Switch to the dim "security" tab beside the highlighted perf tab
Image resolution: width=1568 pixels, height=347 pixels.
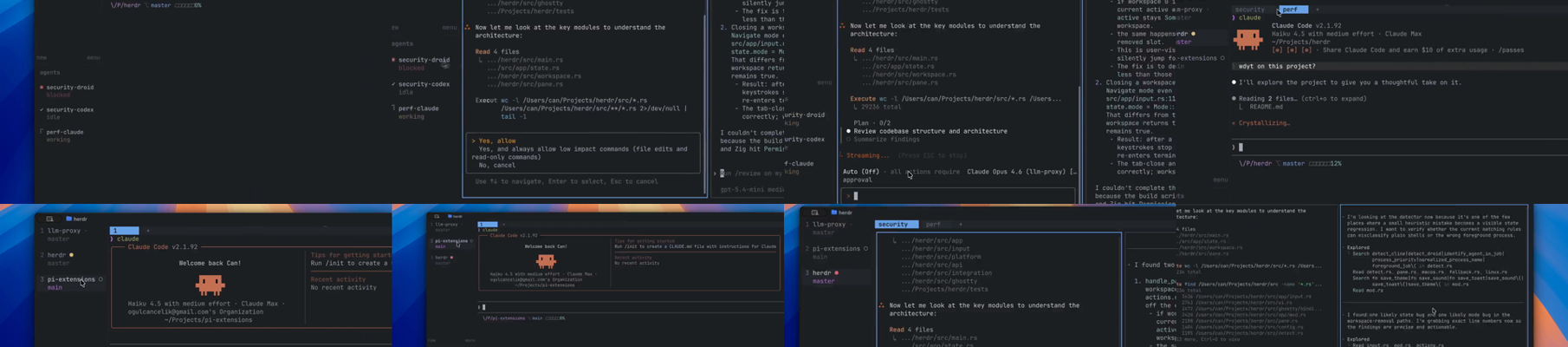(1249, 10)
